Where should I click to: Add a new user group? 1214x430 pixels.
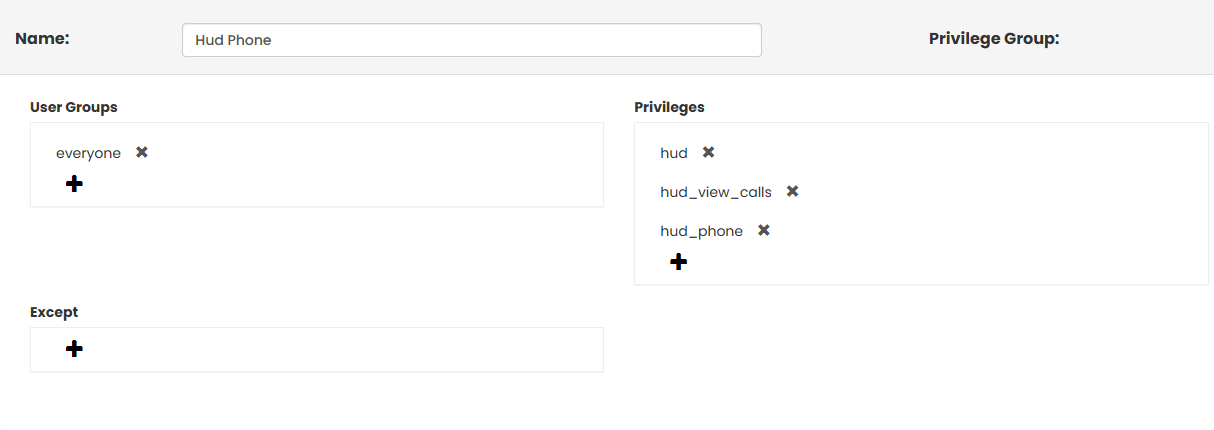point(74,184)
